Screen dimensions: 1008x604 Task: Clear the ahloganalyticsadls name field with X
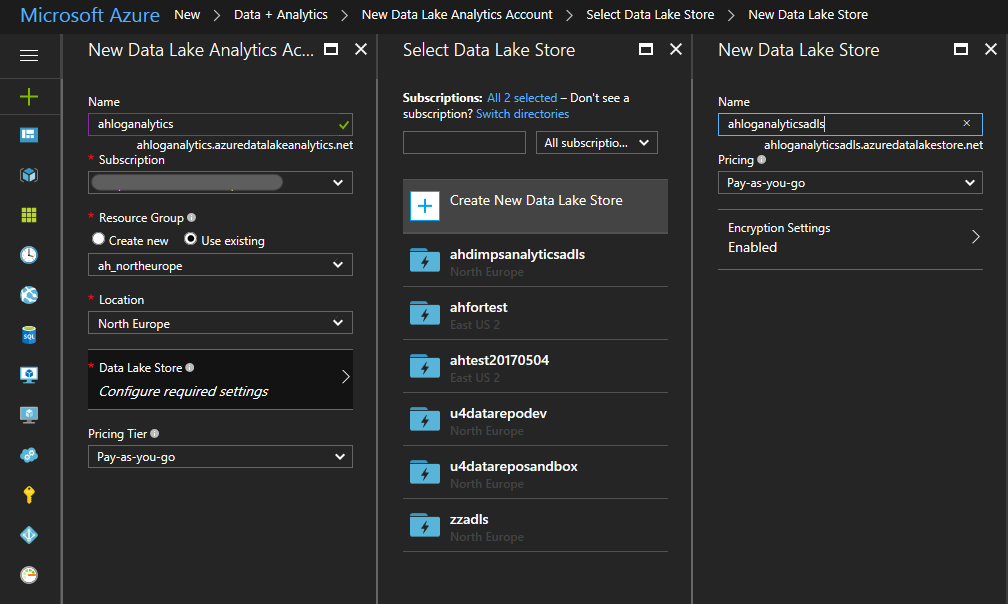coord(967,123)
